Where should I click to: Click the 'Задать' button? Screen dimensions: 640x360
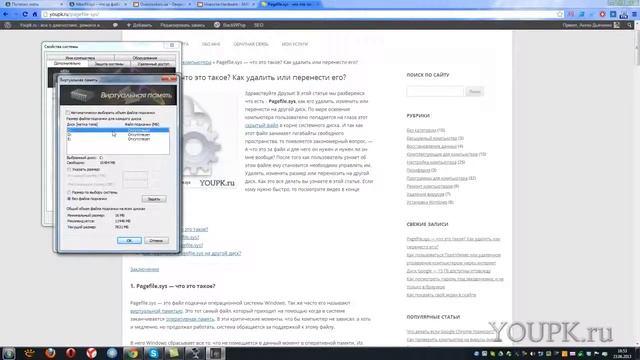[154, 199]
